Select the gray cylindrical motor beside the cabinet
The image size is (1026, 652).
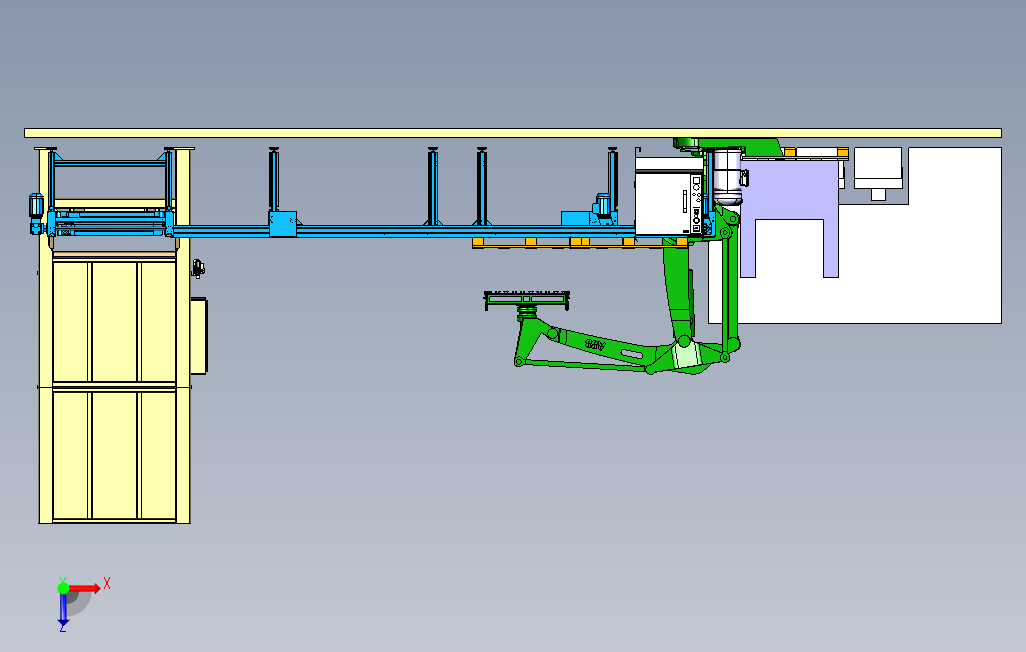[727, 175]
